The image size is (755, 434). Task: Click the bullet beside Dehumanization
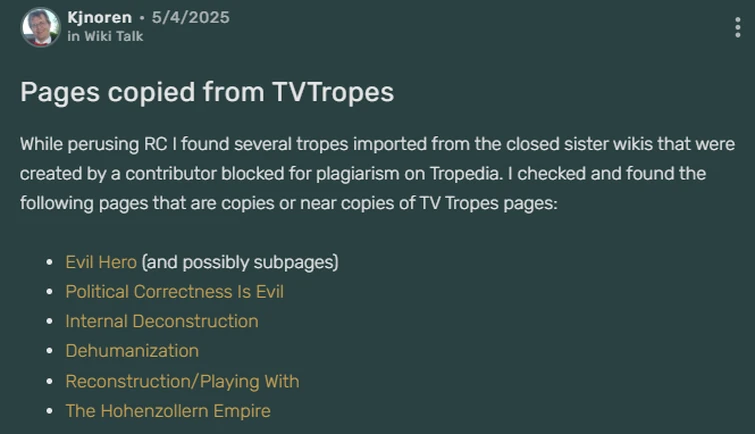point(50,352)
